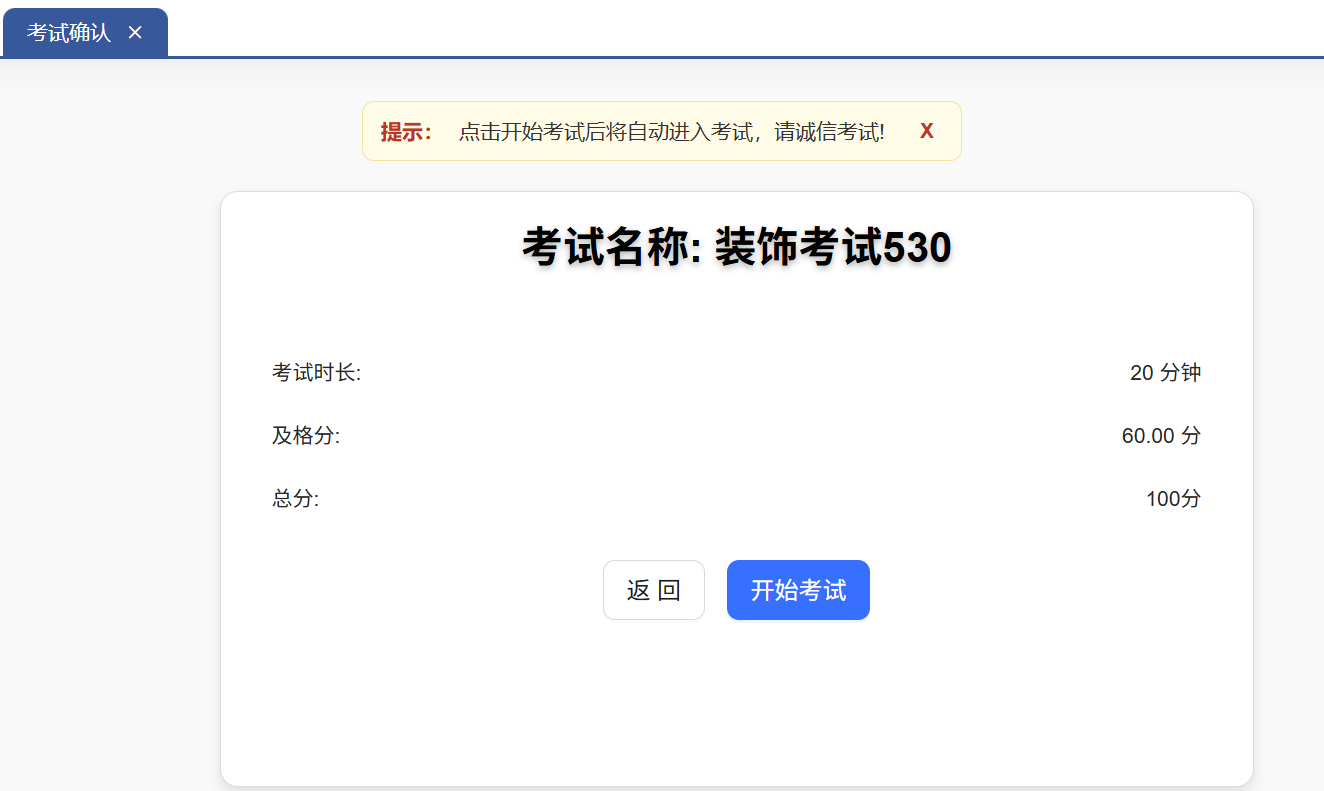The image size is (1324, 791).
Task: Click the 考试名称 text in the heading
Action: [x=609, y=247]
